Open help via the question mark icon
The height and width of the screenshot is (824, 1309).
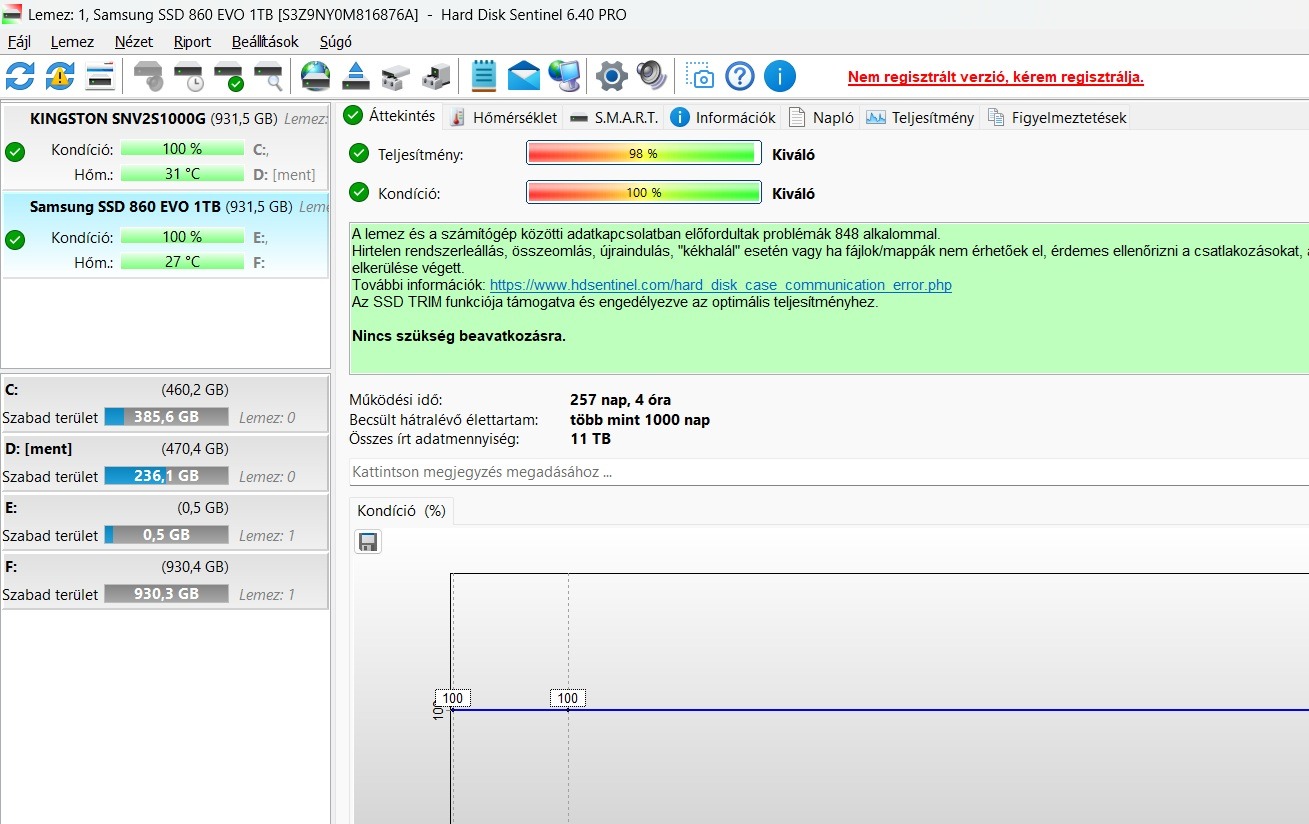click(740, 76)
